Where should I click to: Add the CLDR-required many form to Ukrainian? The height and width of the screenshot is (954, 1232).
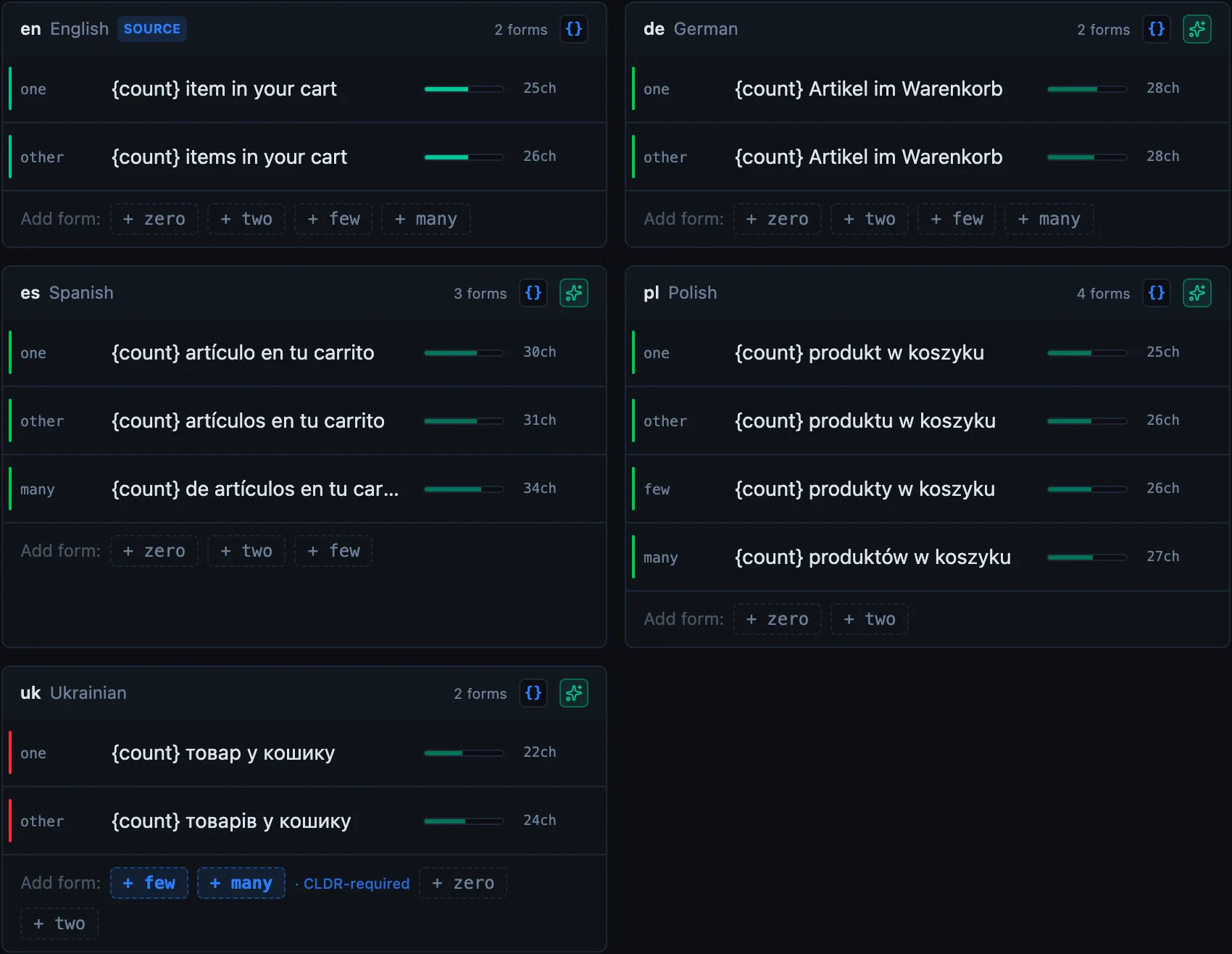[x=241, y=883]
